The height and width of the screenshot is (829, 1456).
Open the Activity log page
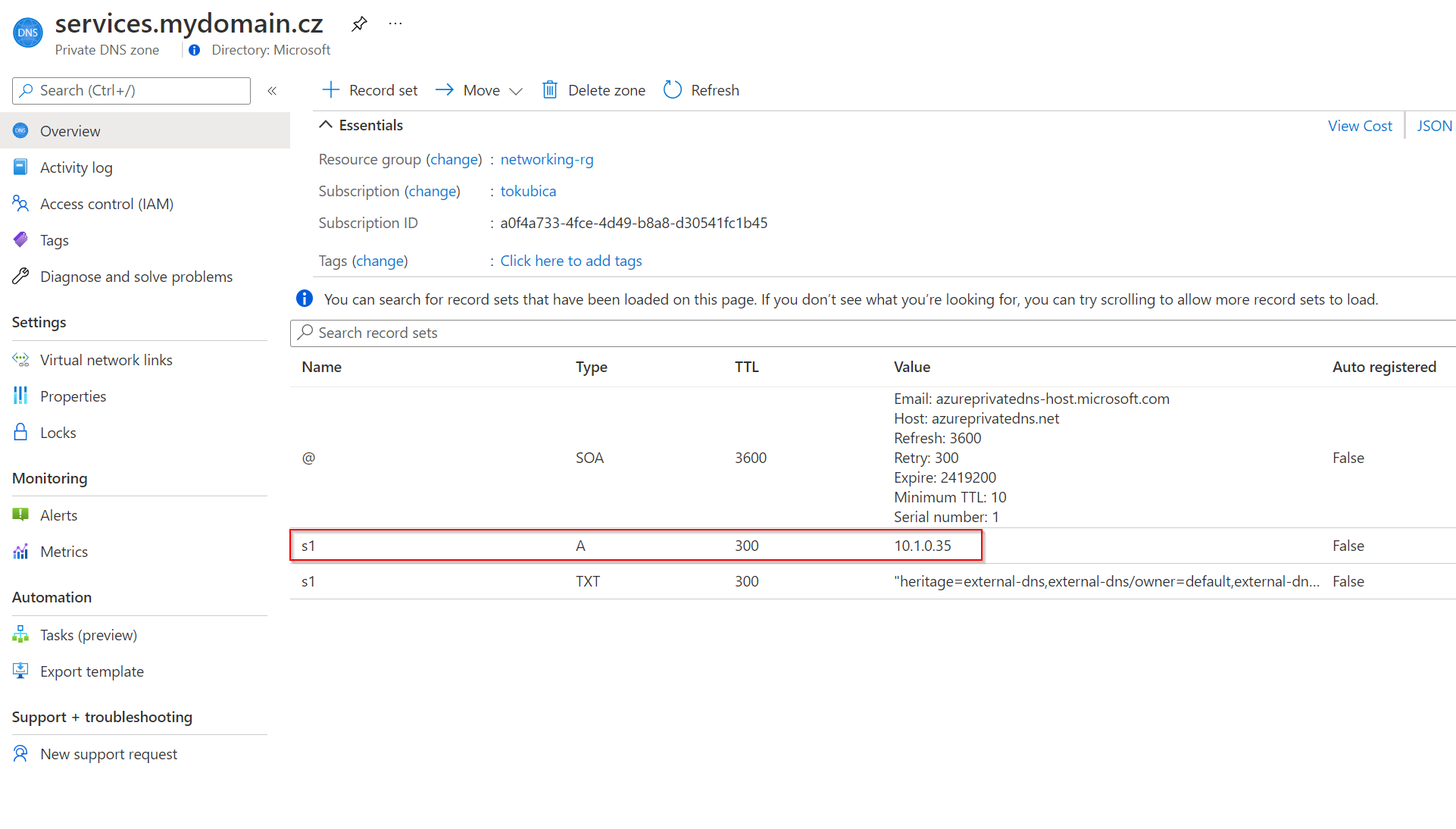tap(76, 167)
